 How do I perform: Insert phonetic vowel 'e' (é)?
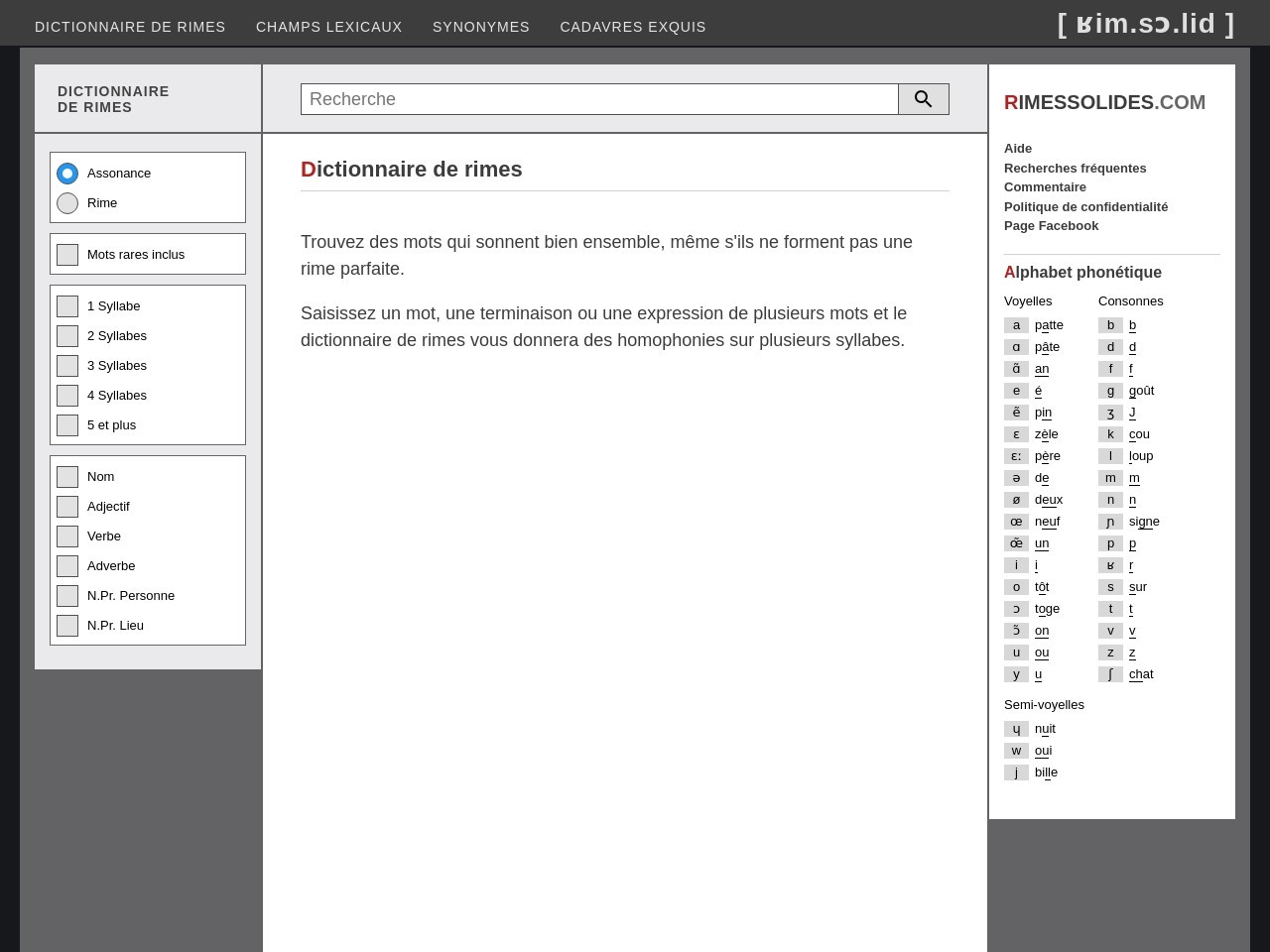point(1016,391)
